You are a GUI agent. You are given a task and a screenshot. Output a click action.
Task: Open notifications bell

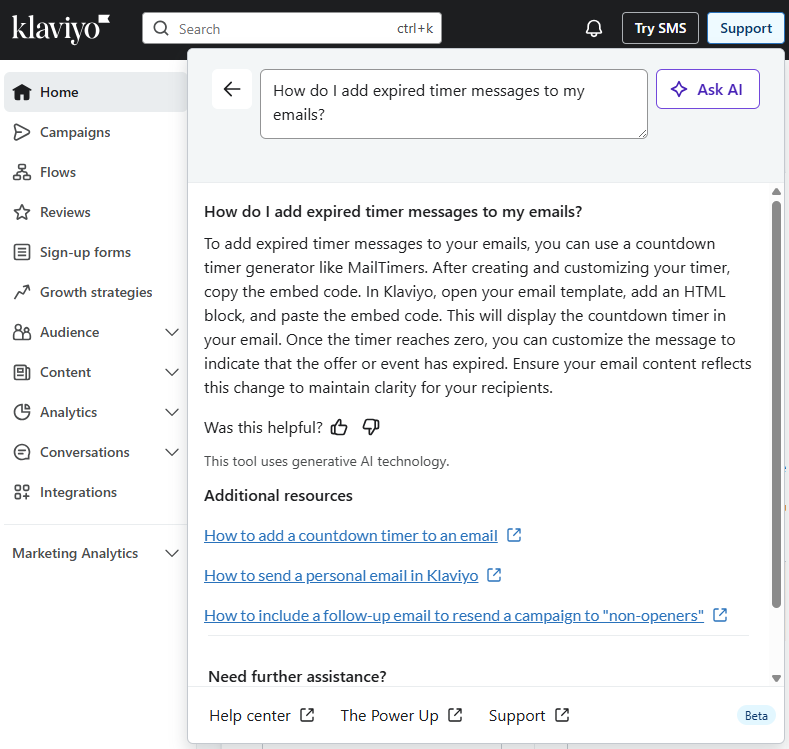(594, 28)
